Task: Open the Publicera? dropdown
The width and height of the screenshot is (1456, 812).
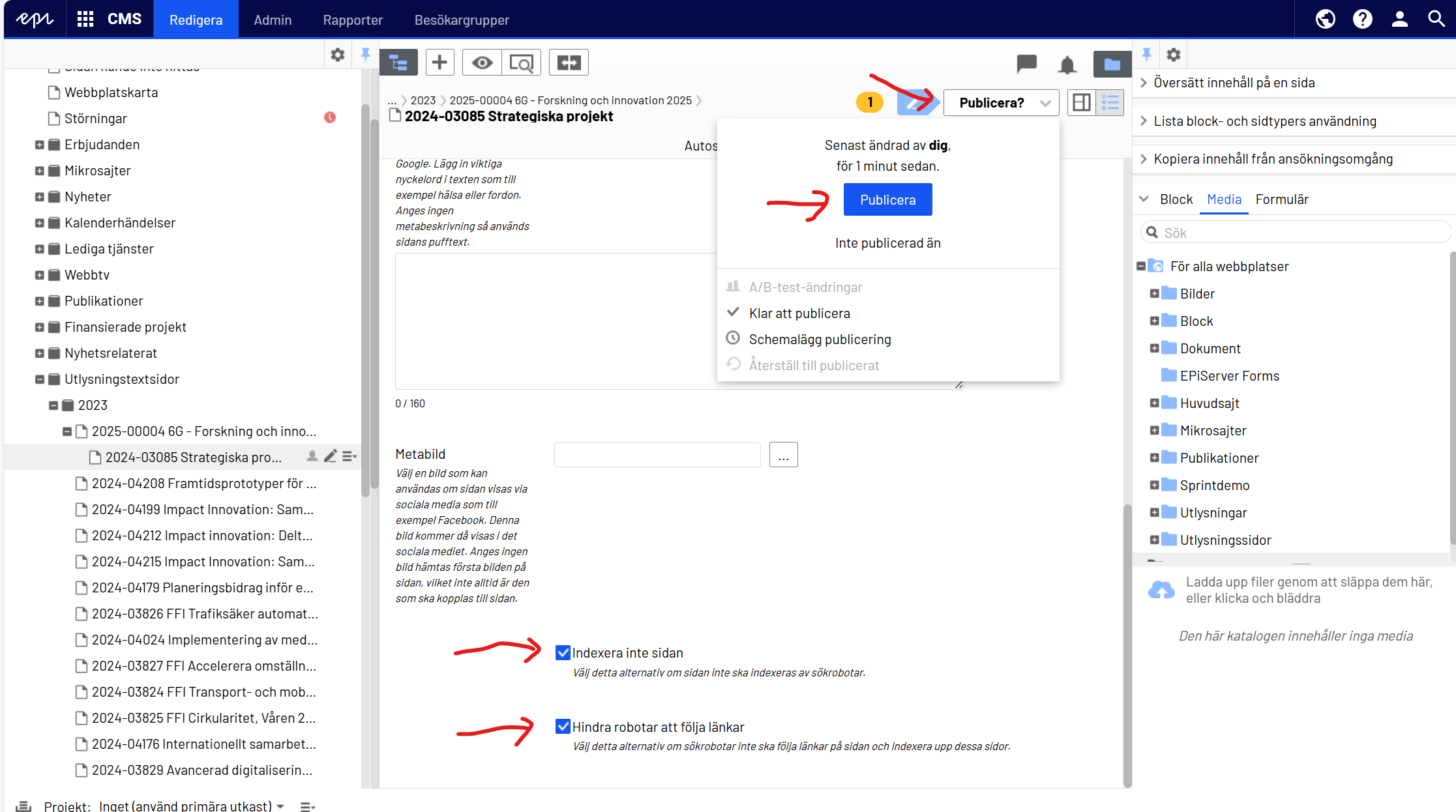Action: (x=1001, y=102)
